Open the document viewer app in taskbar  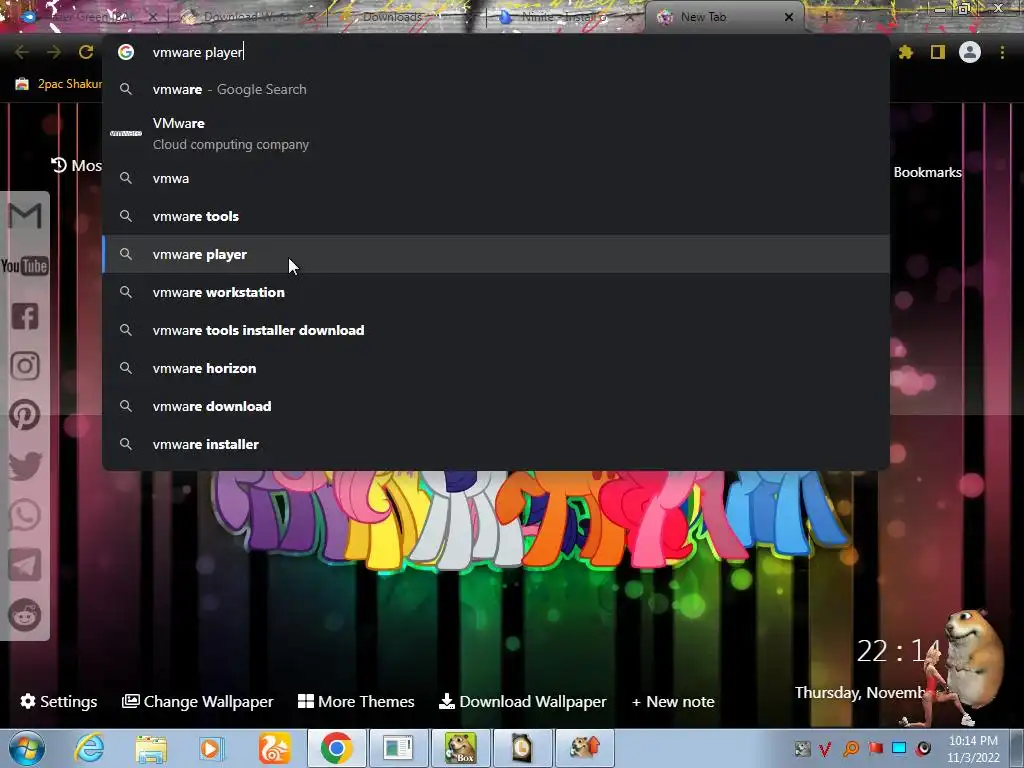coord(398,748)
